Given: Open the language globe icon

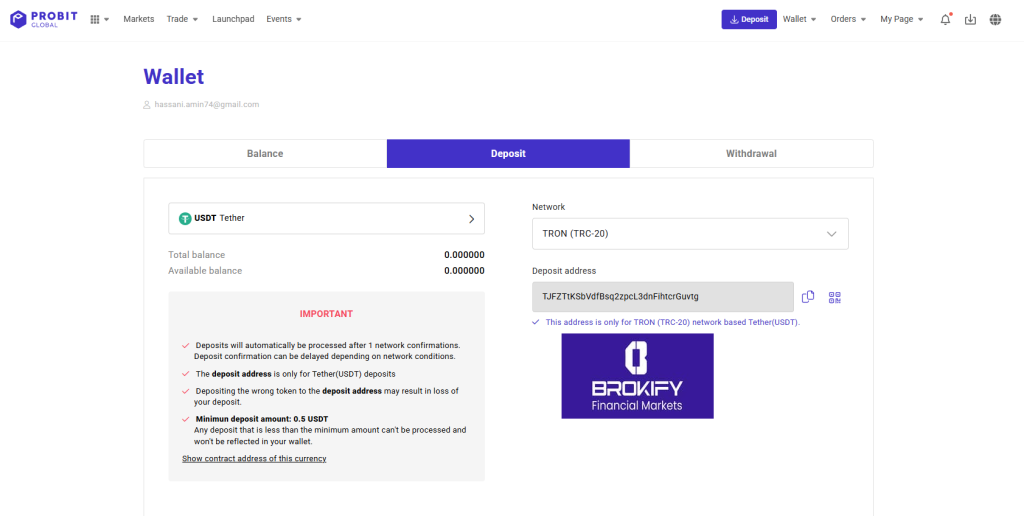Looking at the screenshot, I should point(995,19).
